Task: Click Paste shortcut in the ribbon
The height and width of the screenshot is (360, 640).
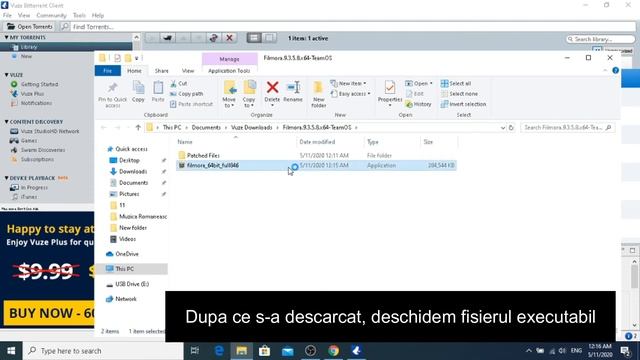Action: pyautogui.click(x=191, y=104)
